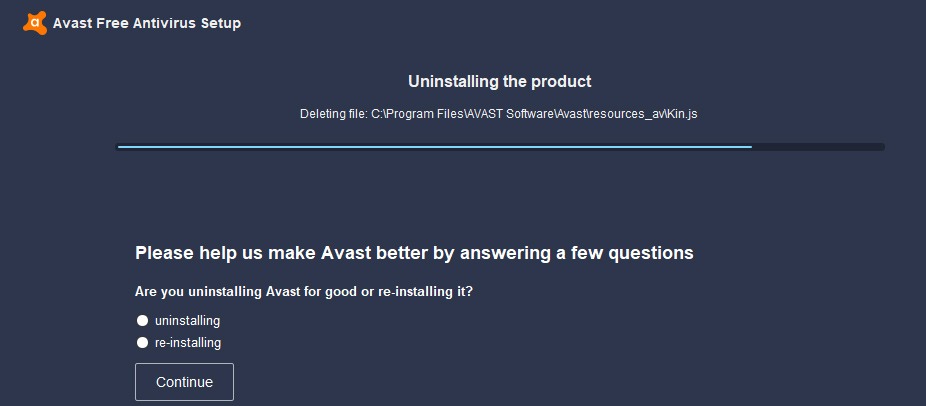Screen dimensions: 926x406
Task: Click the dark unfilled end of progress bar
Action: coord(818,147)
